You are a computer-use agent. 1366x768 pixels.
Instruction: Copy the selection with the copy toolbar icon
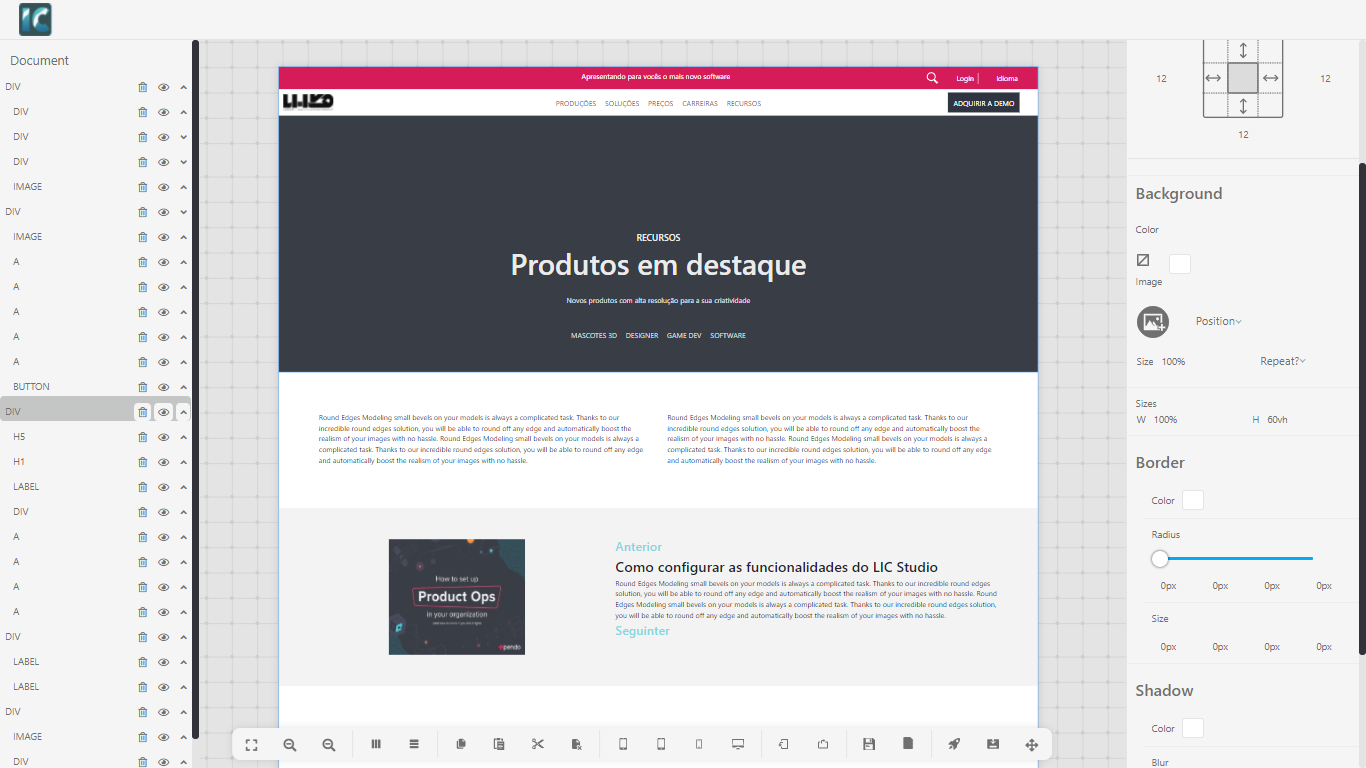pos(461,744)
